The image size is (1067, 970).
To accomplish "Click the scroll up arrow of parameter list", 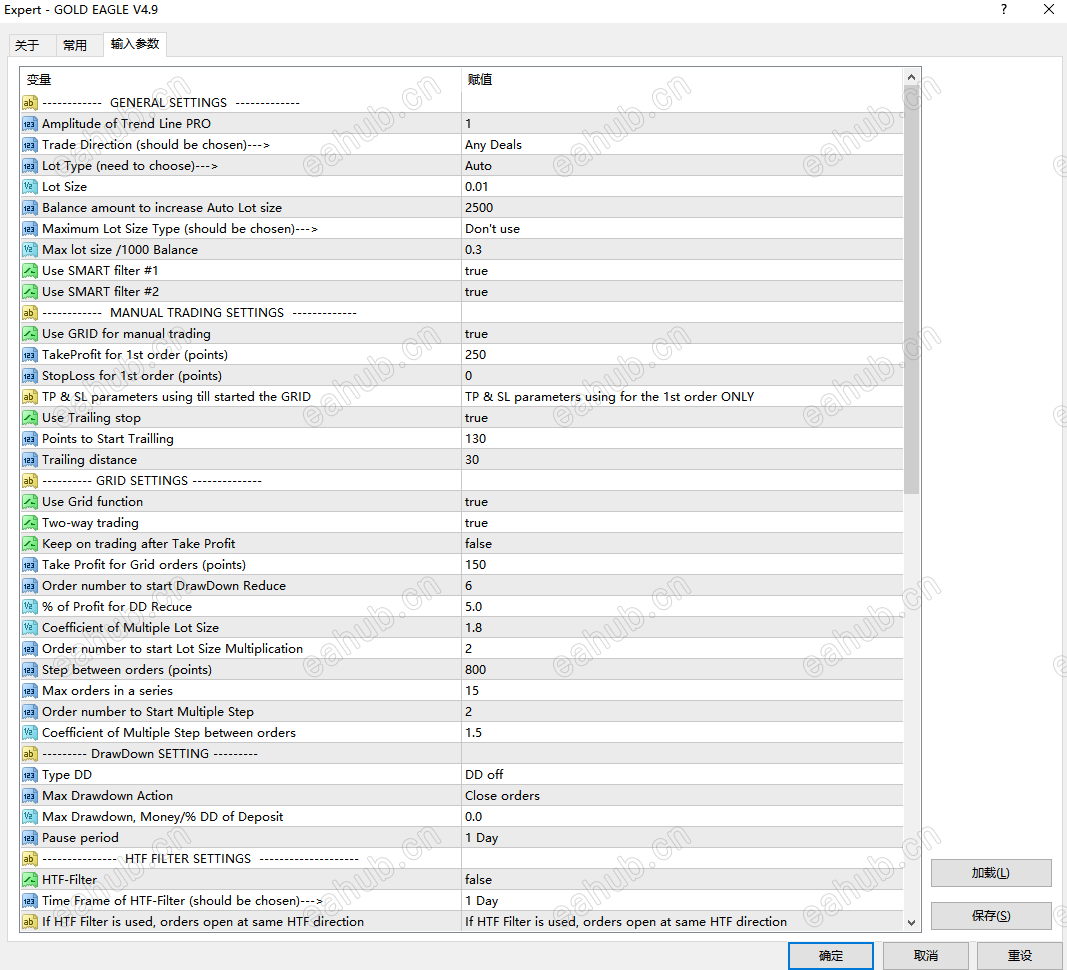I will click(x=911, y=78).
